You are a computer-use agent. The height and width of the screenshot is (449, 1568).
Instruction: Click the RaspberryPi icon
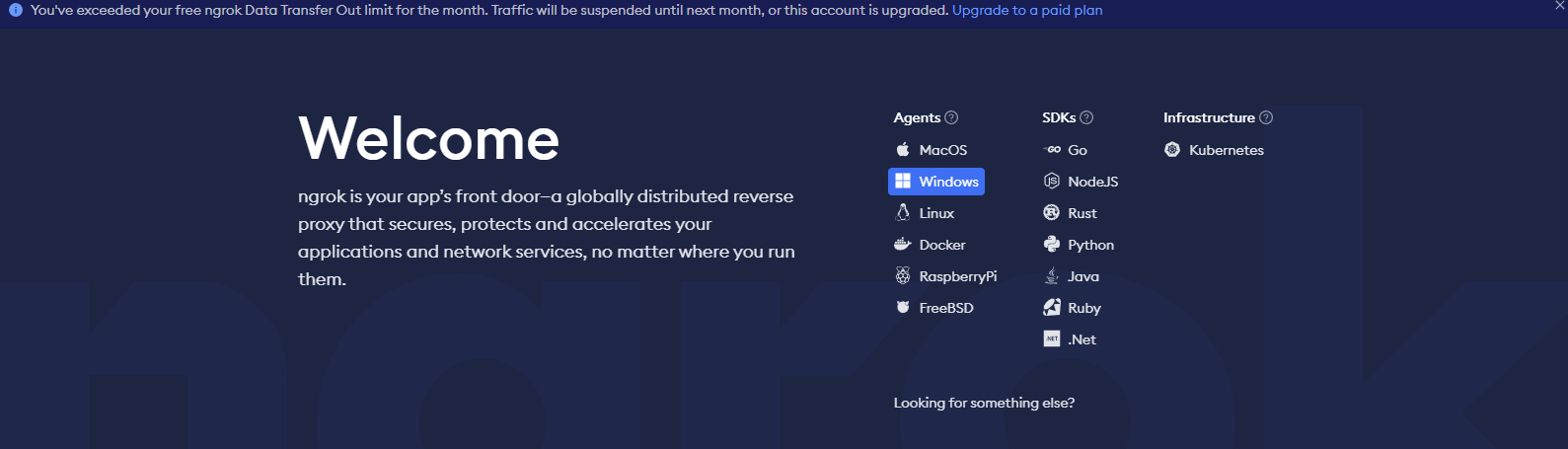(x=902, y=276)
